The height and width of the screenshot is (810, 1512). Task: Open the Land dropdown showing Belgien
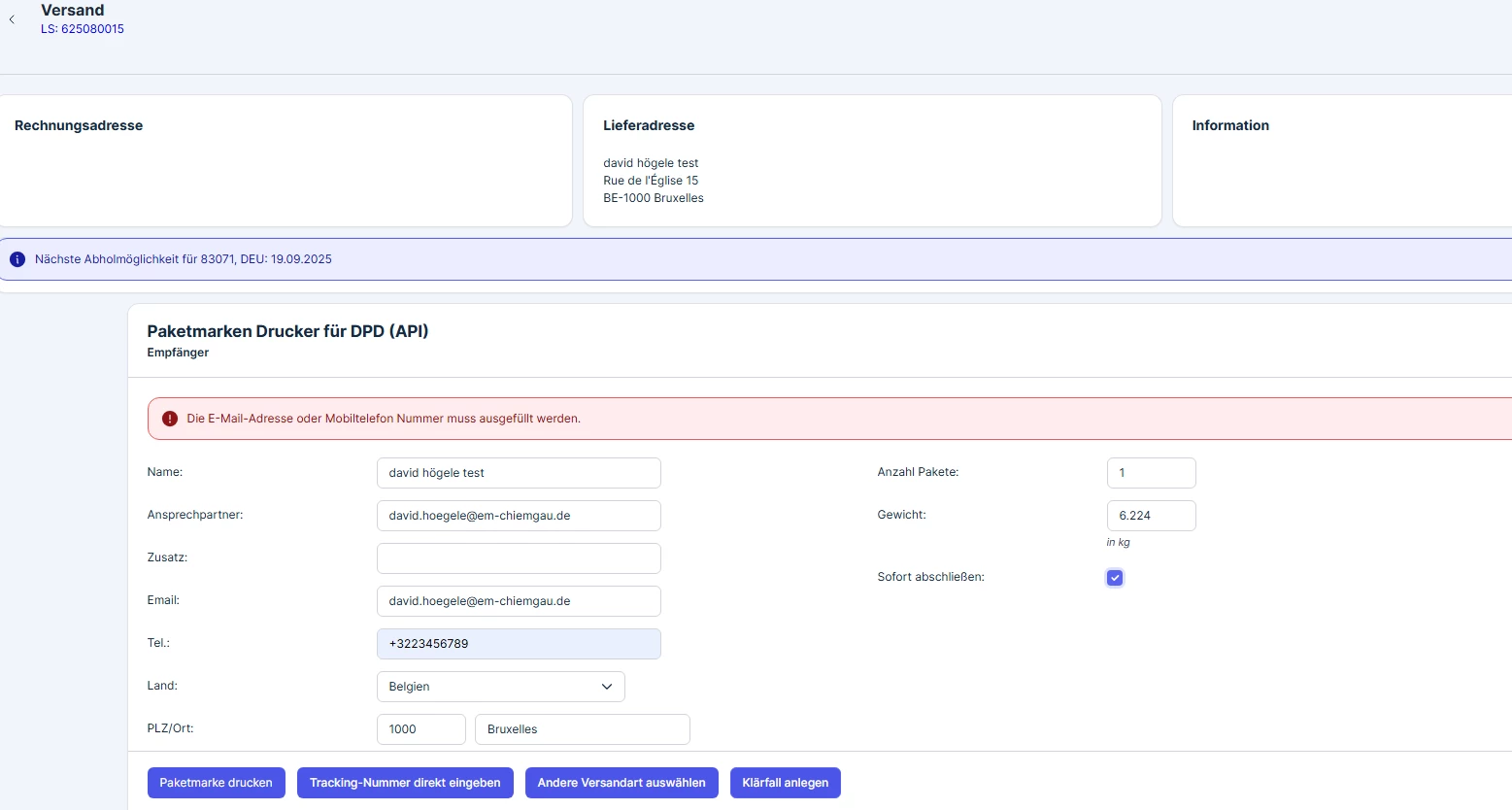500,687
